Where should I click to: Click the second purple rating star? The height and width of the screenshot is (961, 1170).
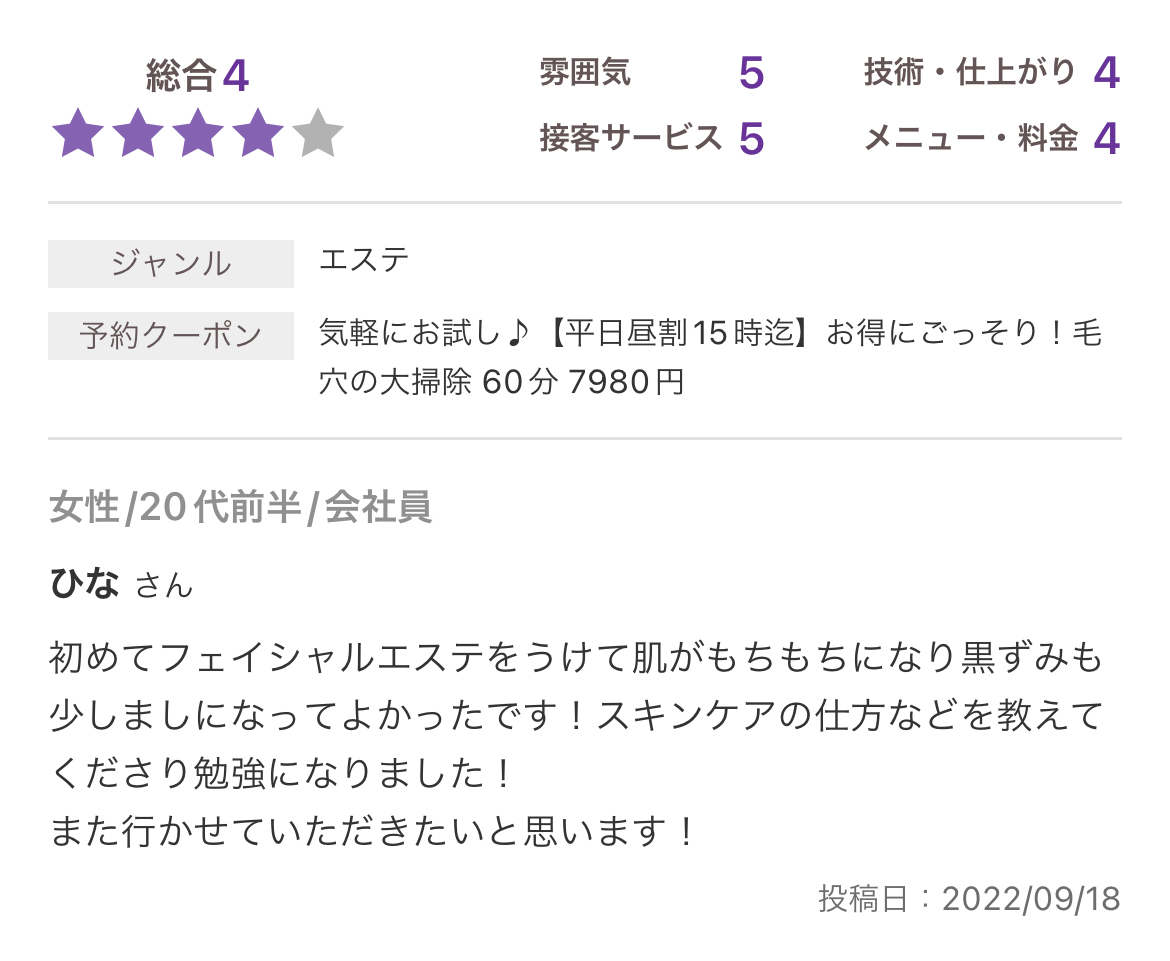[x=138, y=133]
